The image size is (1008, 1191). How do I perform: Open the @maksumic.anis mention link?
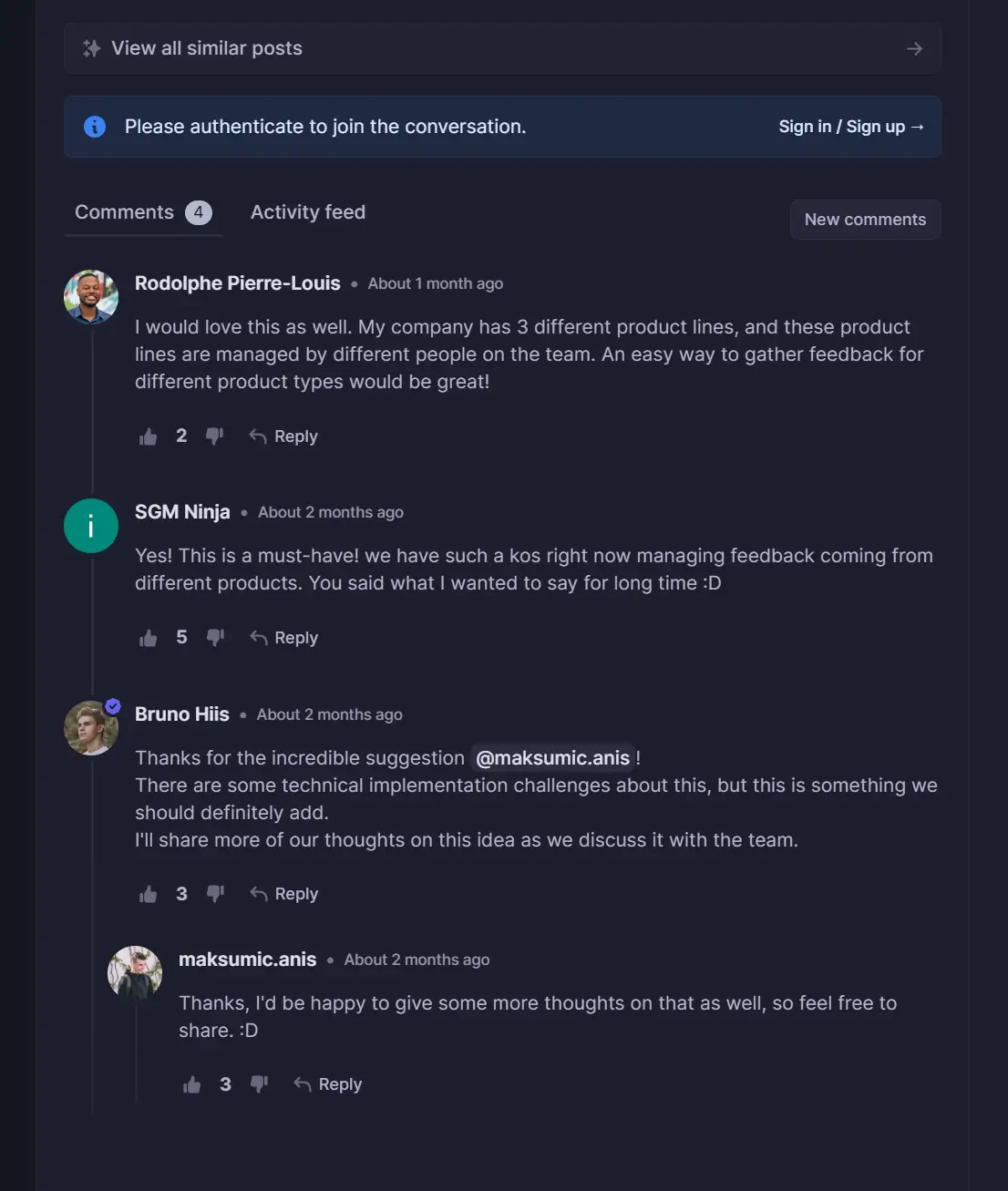(x=551, y=757)
